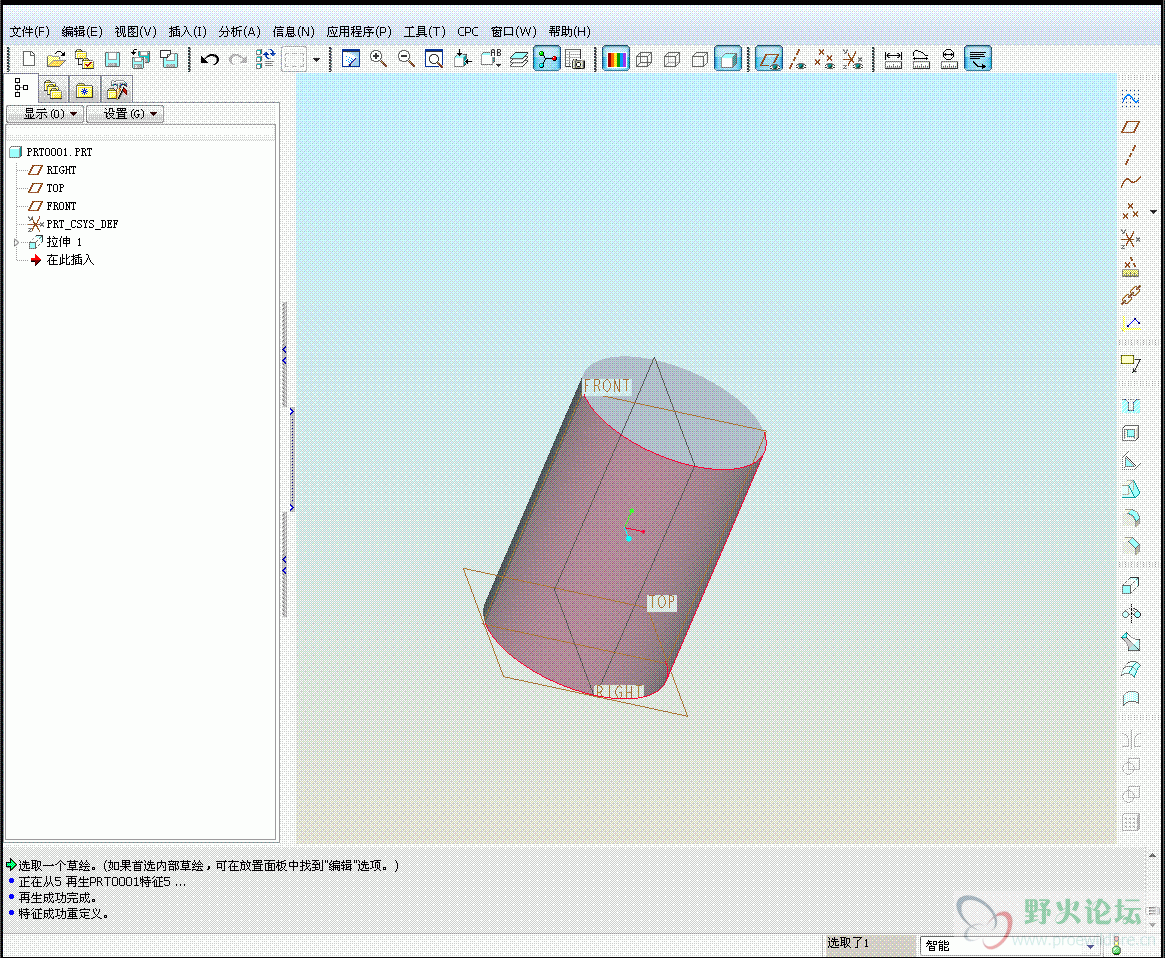Viewport: 1165px width, 958px height.
Task: Open the 工具(T) menu
Action: (424, 31)
